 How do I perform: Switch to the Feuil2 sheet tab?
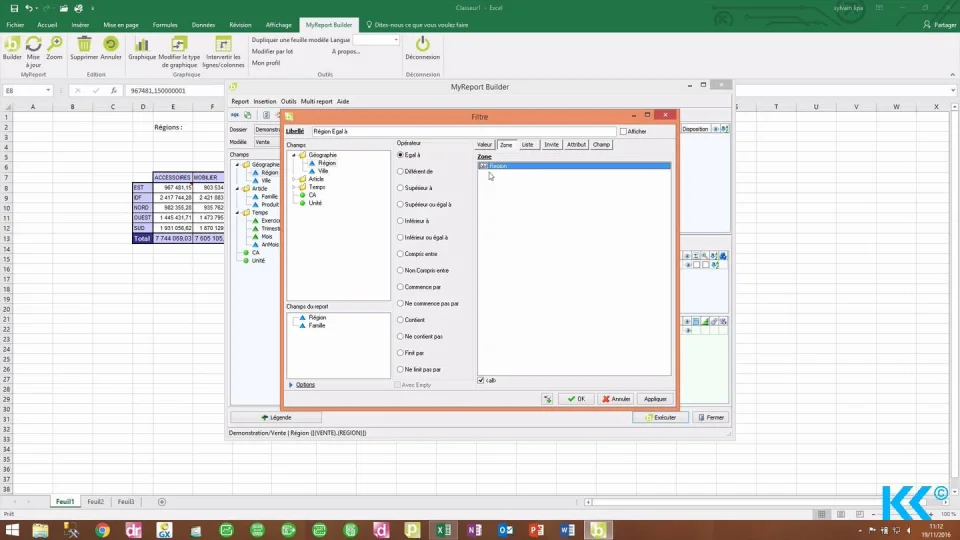(x=95, y=501)
